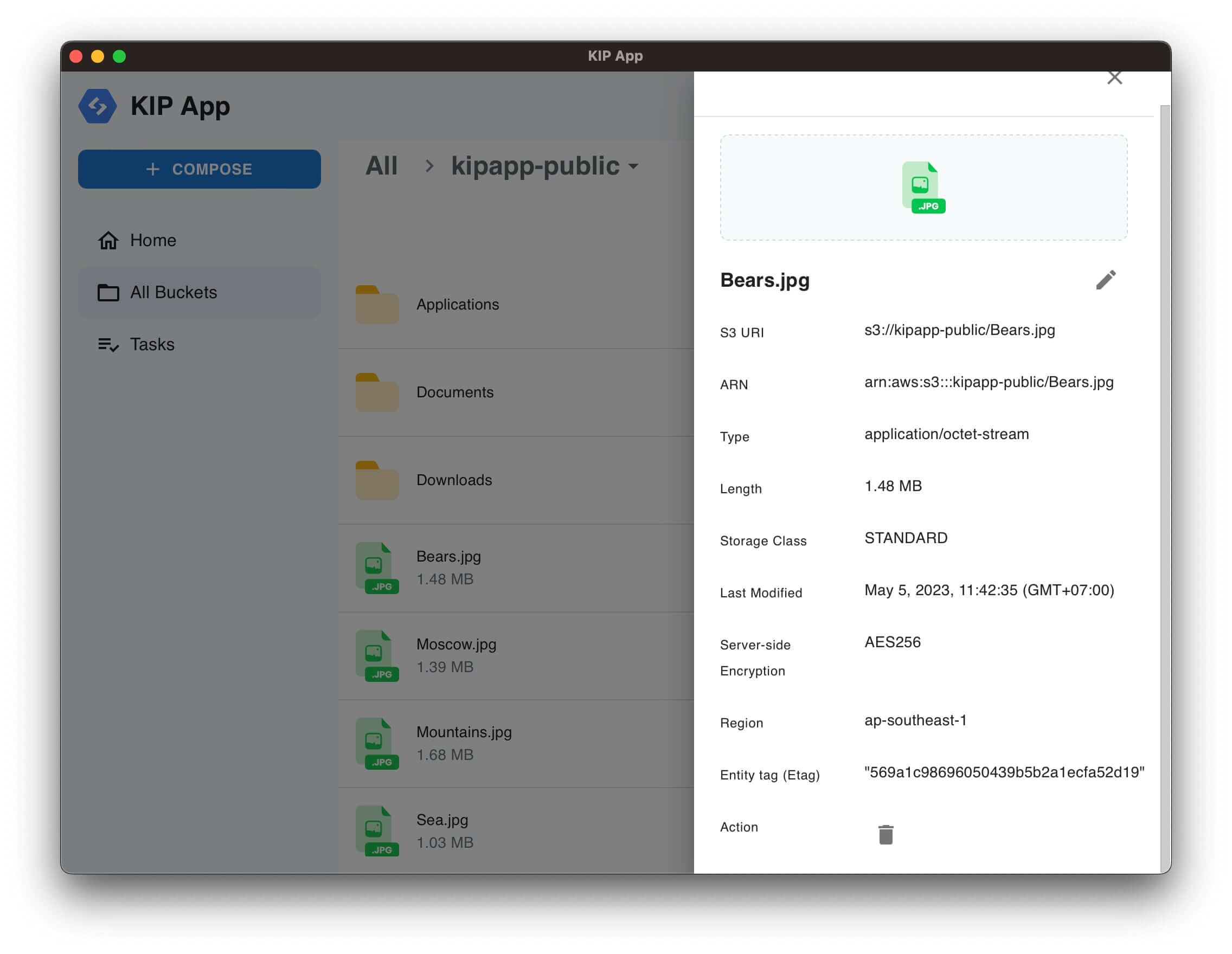Click the COMPOSE button
This screenshot has height=954, width=1232.
[x=198, y=169]
